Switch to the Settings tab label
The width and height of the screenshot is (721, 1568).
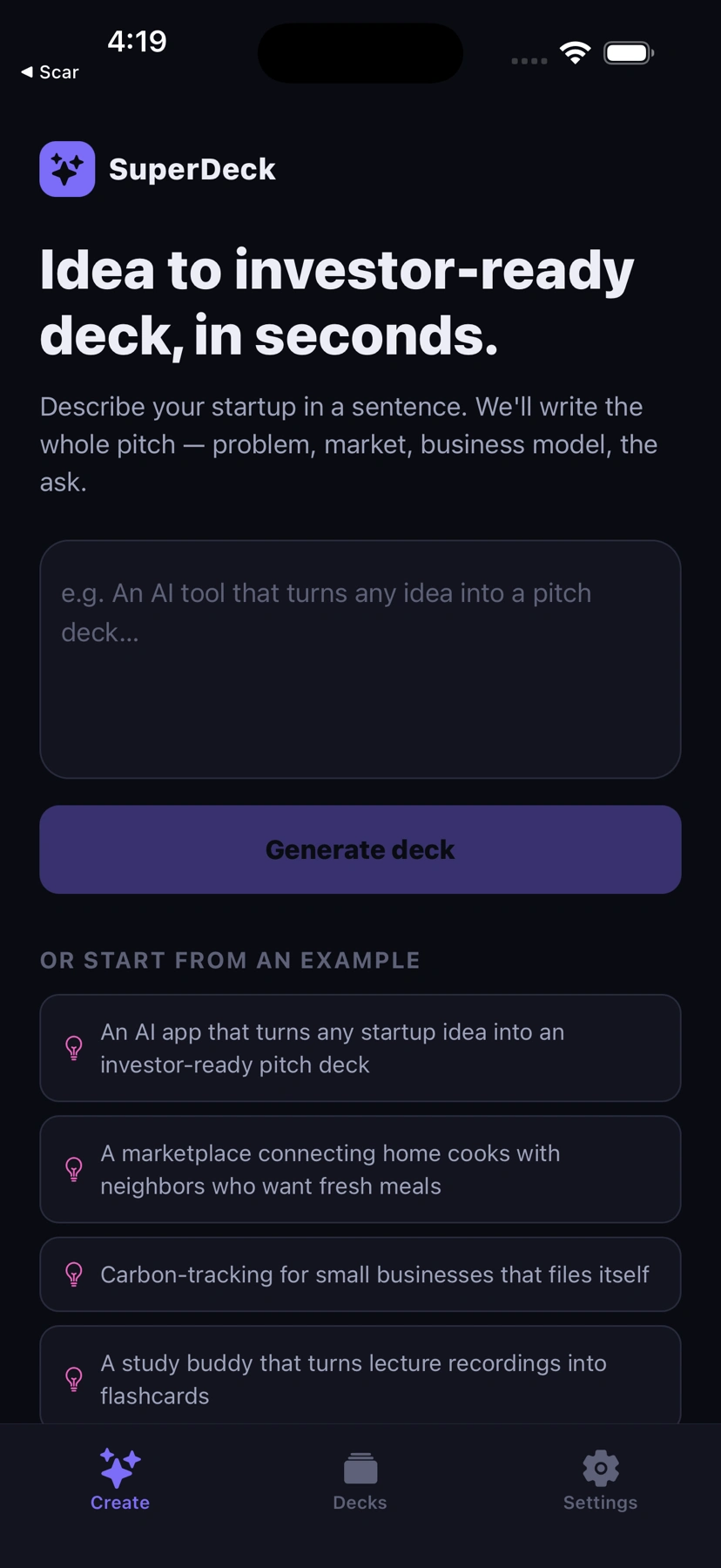[x=601, y=1503]
